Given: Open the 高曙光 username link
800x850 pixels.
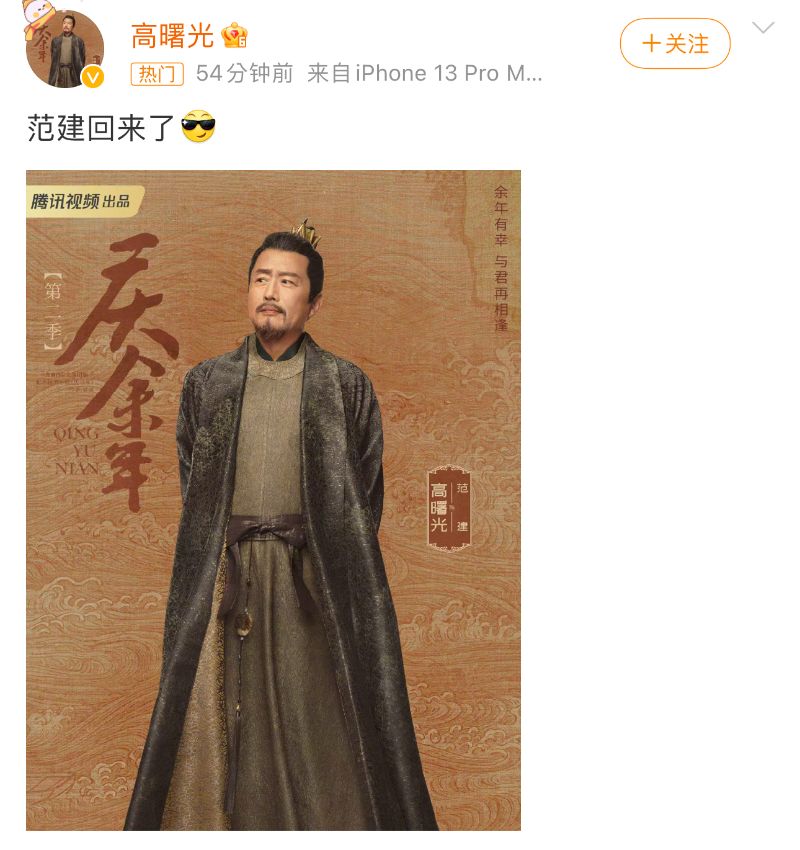Looking at the screenshot, I should [x=172, y=36].
